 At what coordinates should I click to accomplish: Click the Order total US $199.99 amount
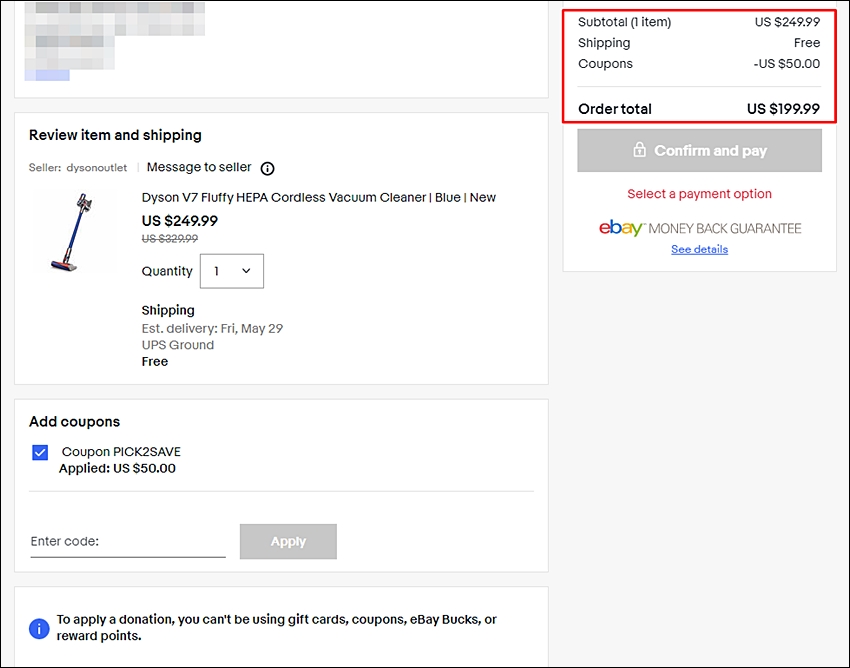[783, 109]
